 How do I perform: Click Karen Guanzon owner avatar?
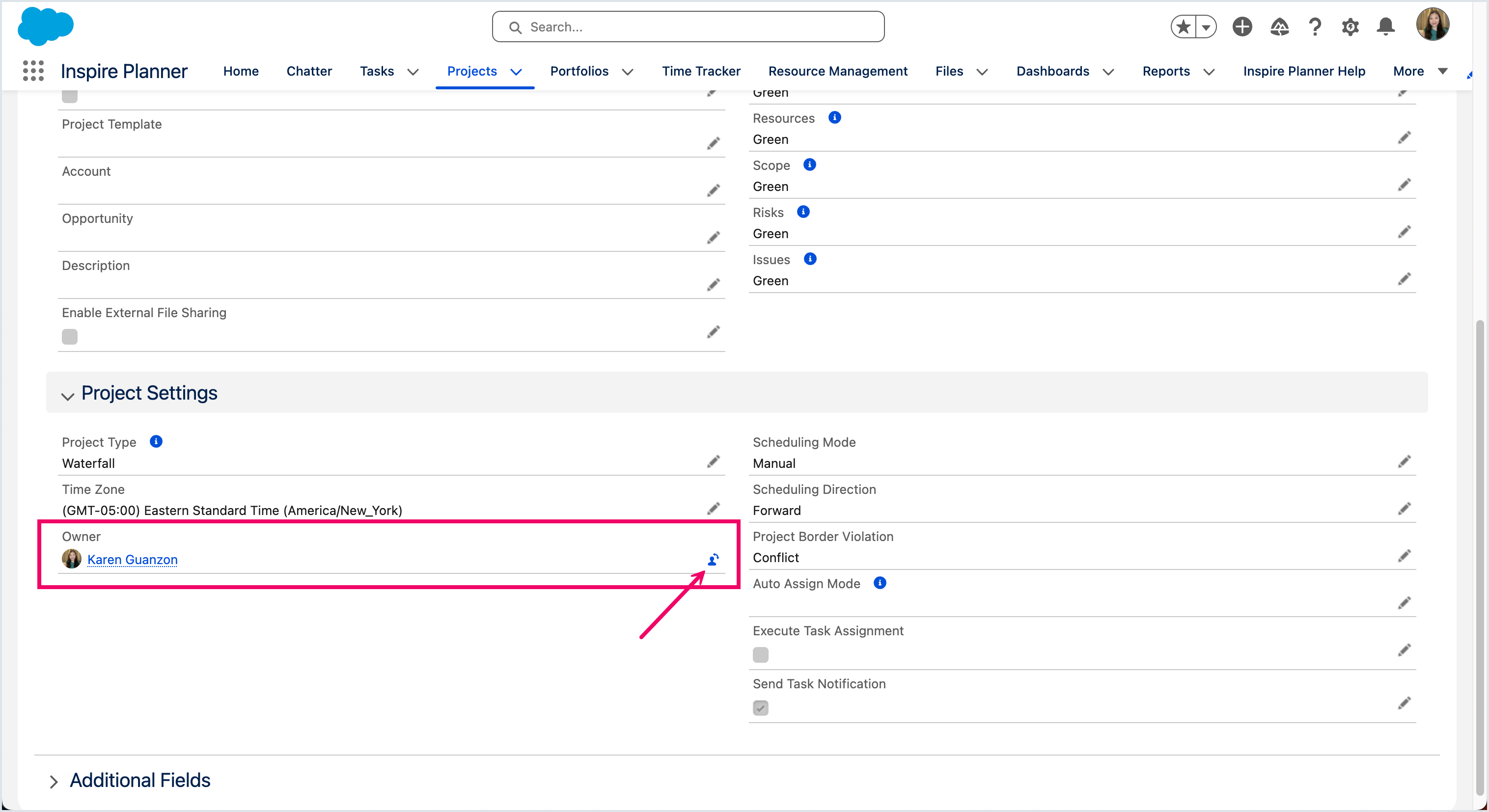coord(72,559)
